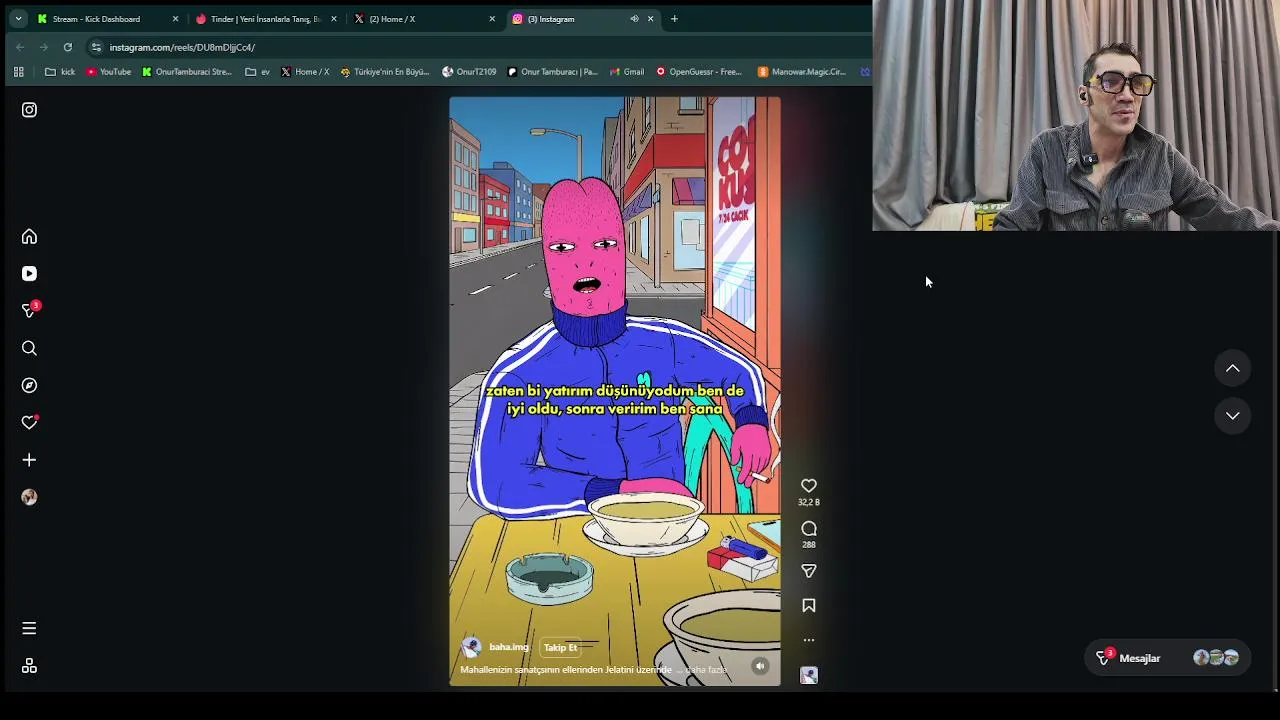The height and width of the screenshot is (720, 1280).
Task: Open the apps grid in bookmarks bar
Action: (x=18, y=72)
